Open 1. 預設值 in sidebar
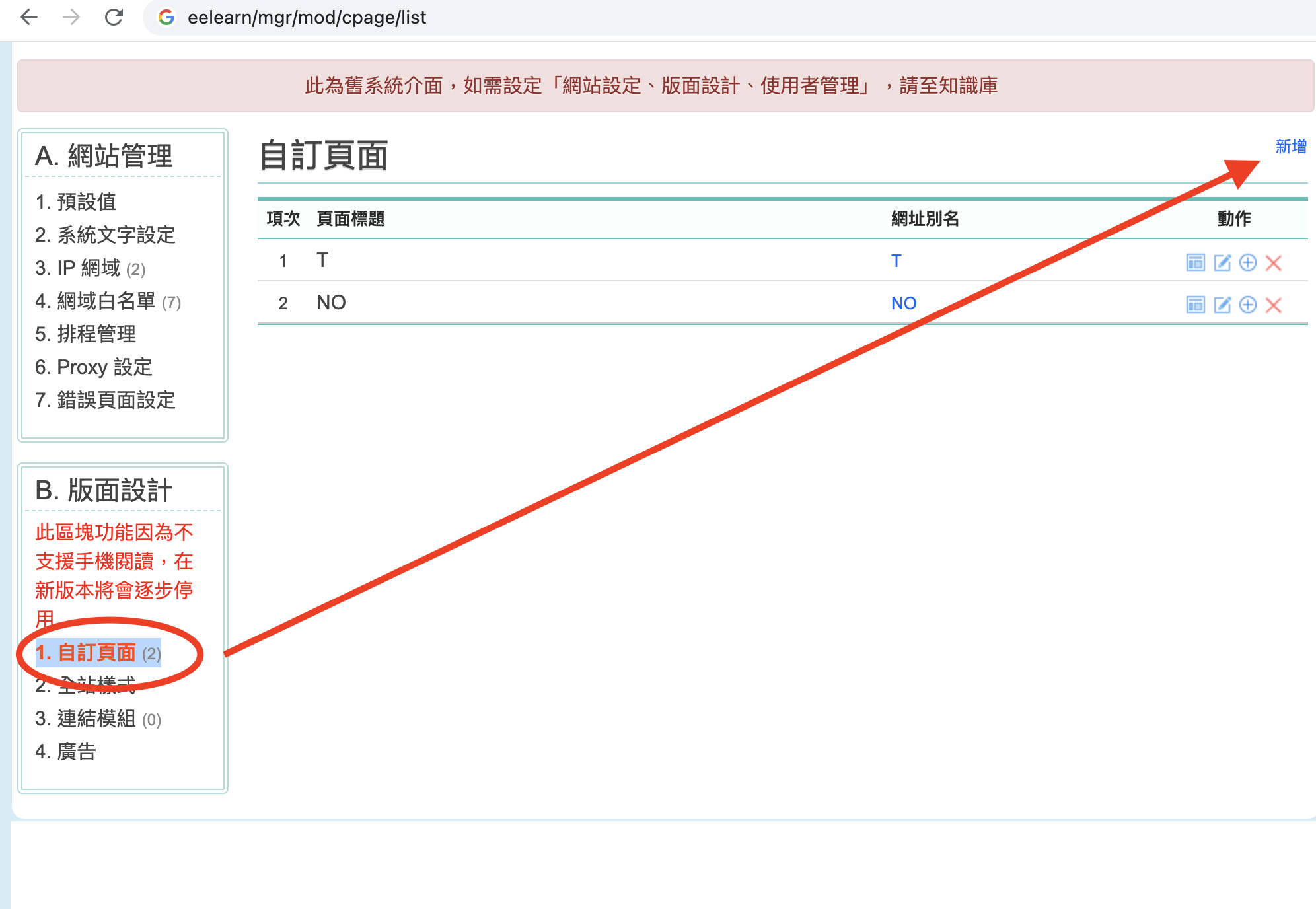This screenshot has width=1316, height=909. click(x=76, y=201)
